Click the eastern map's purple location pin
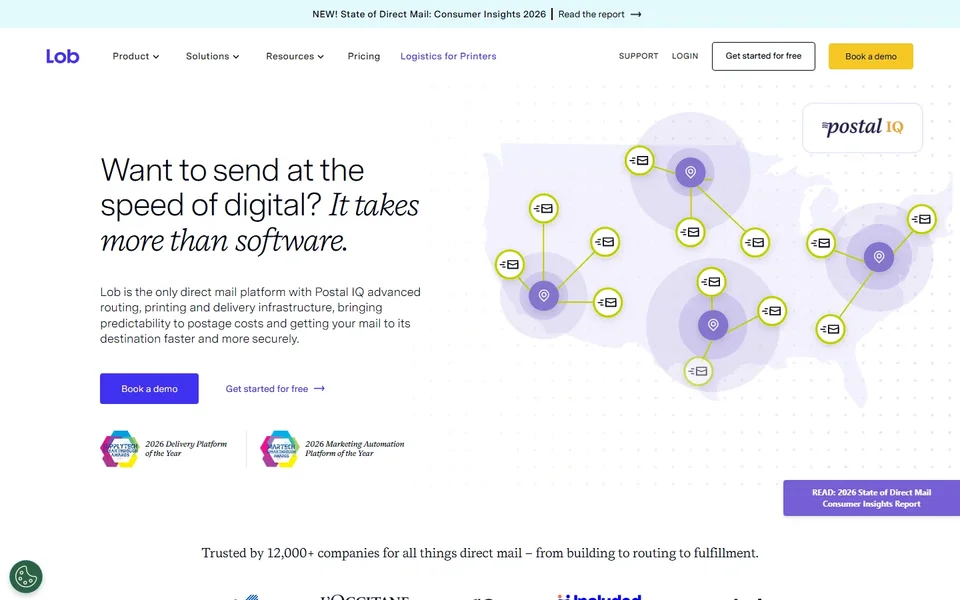The width and height of the screenshot is (960, 600). pos(879,257)
